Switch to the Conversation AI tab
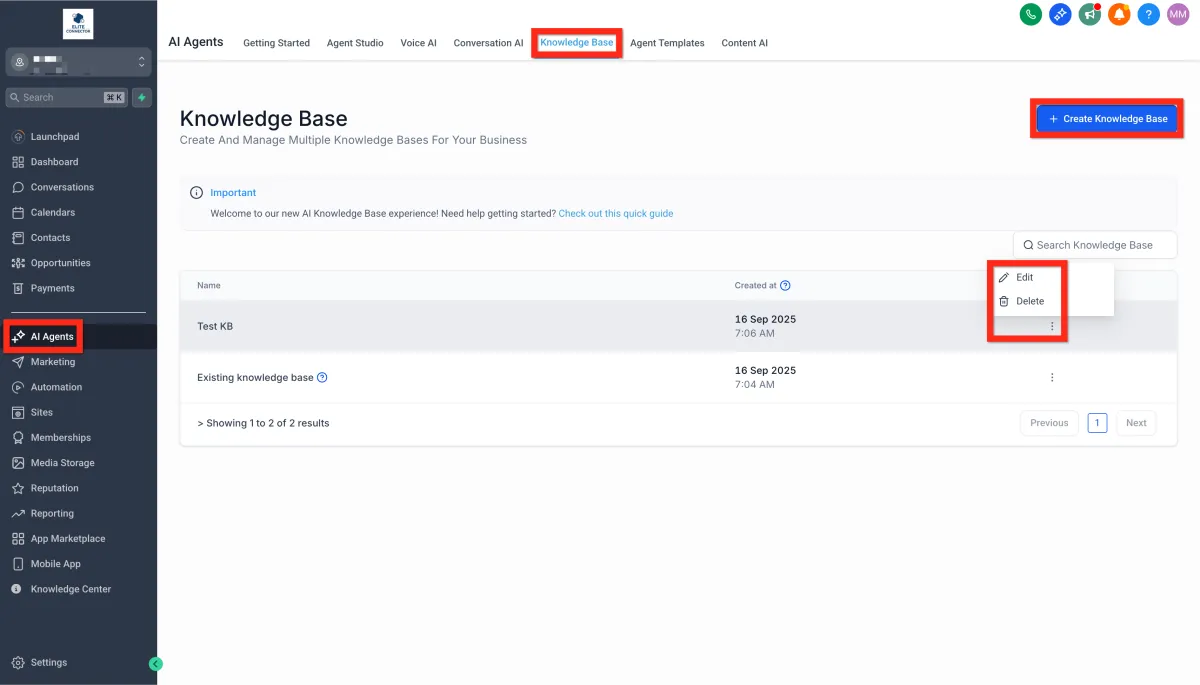Screen dimensions: 1200x685 pos(488,43)
